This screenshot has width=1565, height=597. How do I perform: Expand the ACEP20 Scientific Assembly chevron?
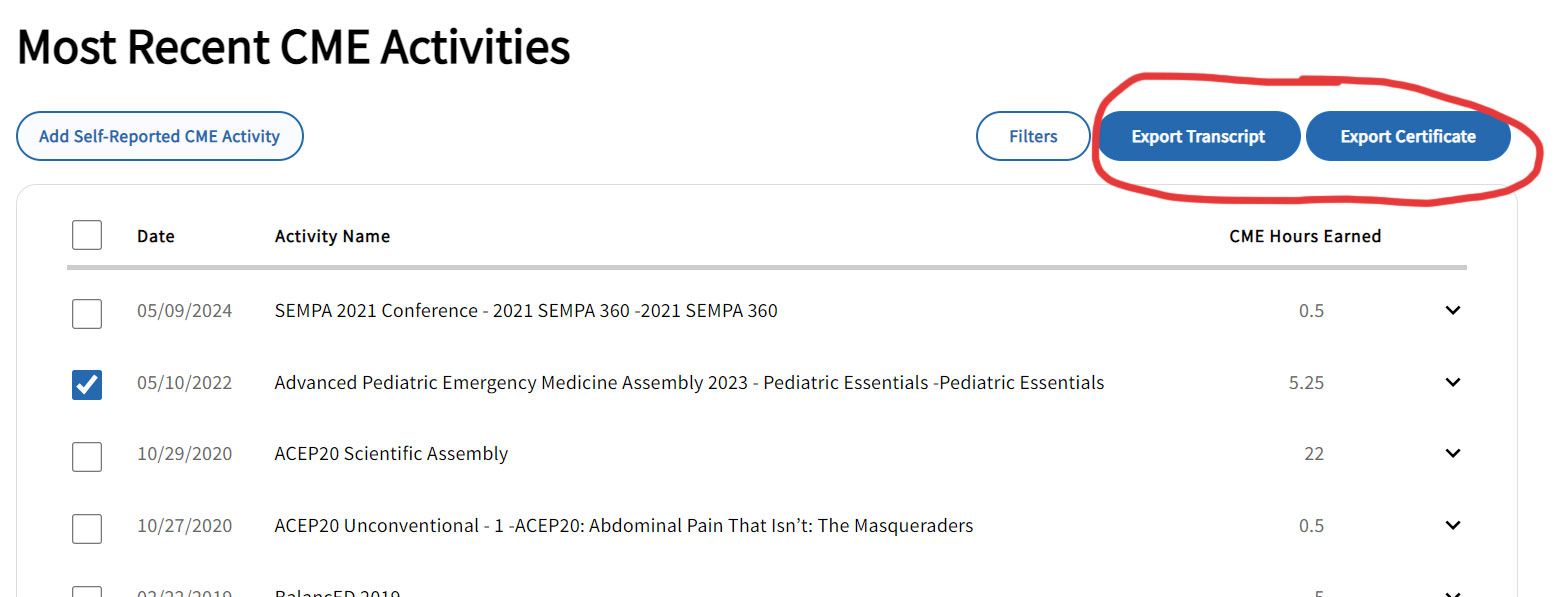coord(1453,454)
